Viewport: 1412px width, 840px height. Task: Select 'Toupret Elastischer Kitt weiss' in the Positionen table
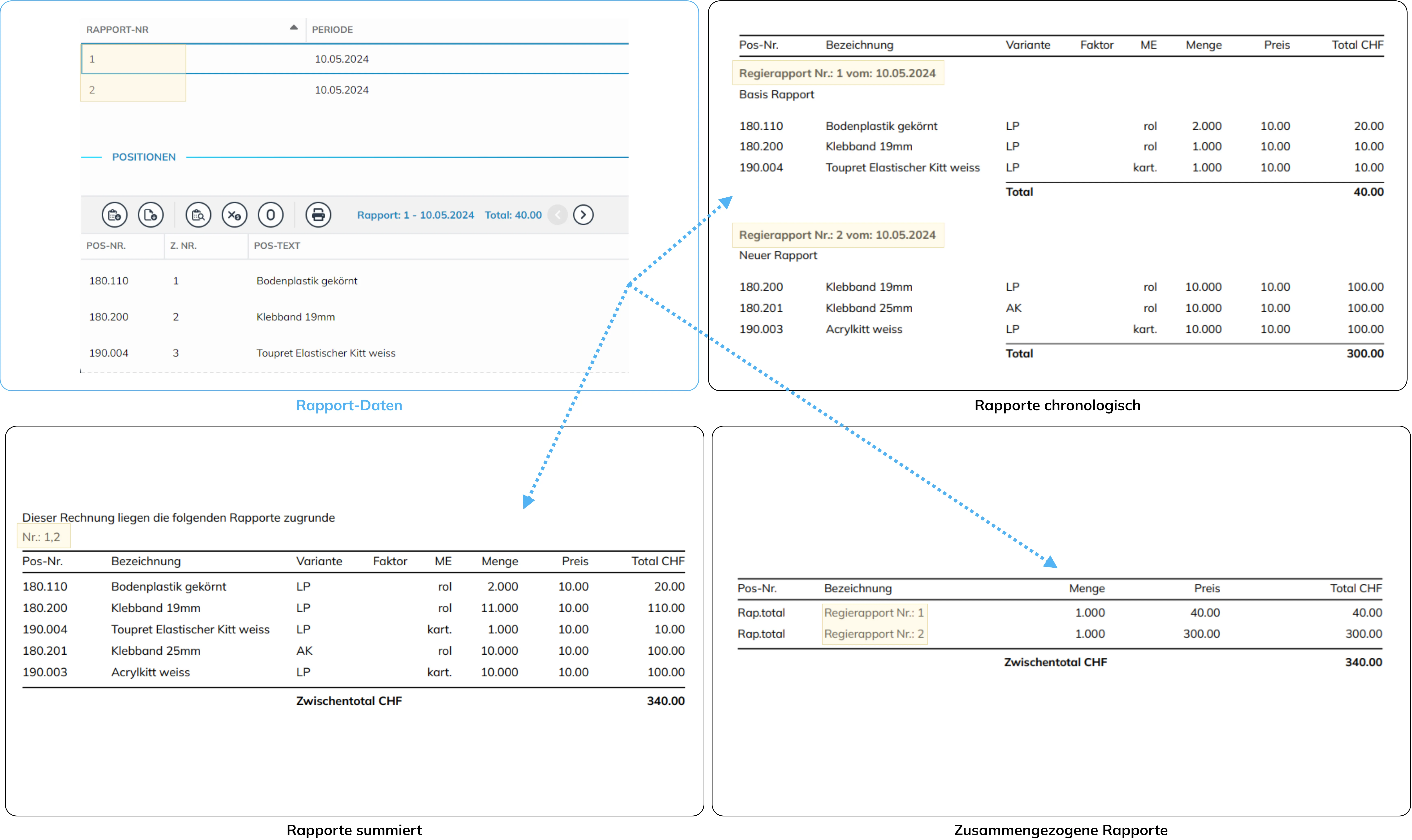click(326, 353)
